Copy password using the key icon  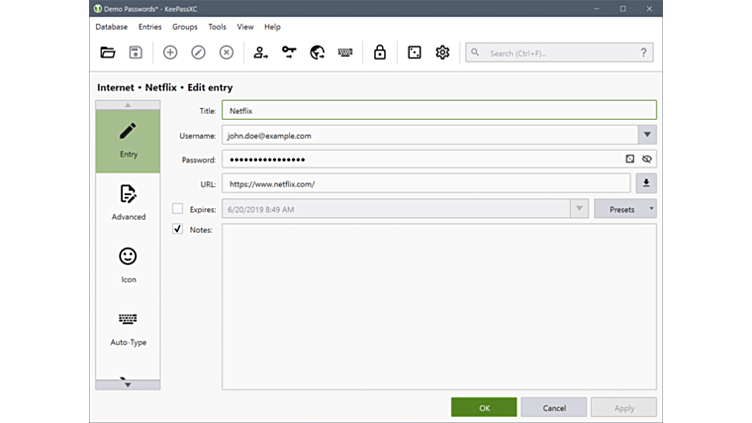(x=289, y=53)
